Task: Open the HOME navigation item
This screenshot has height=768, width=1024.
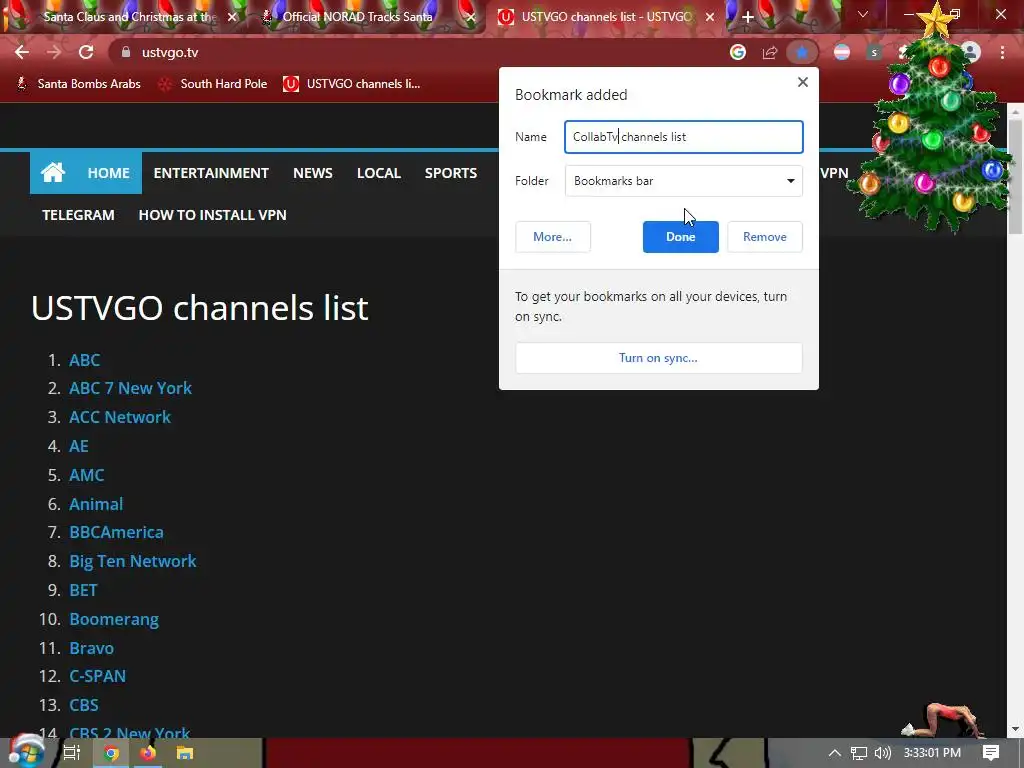Action: click(108, 173)
